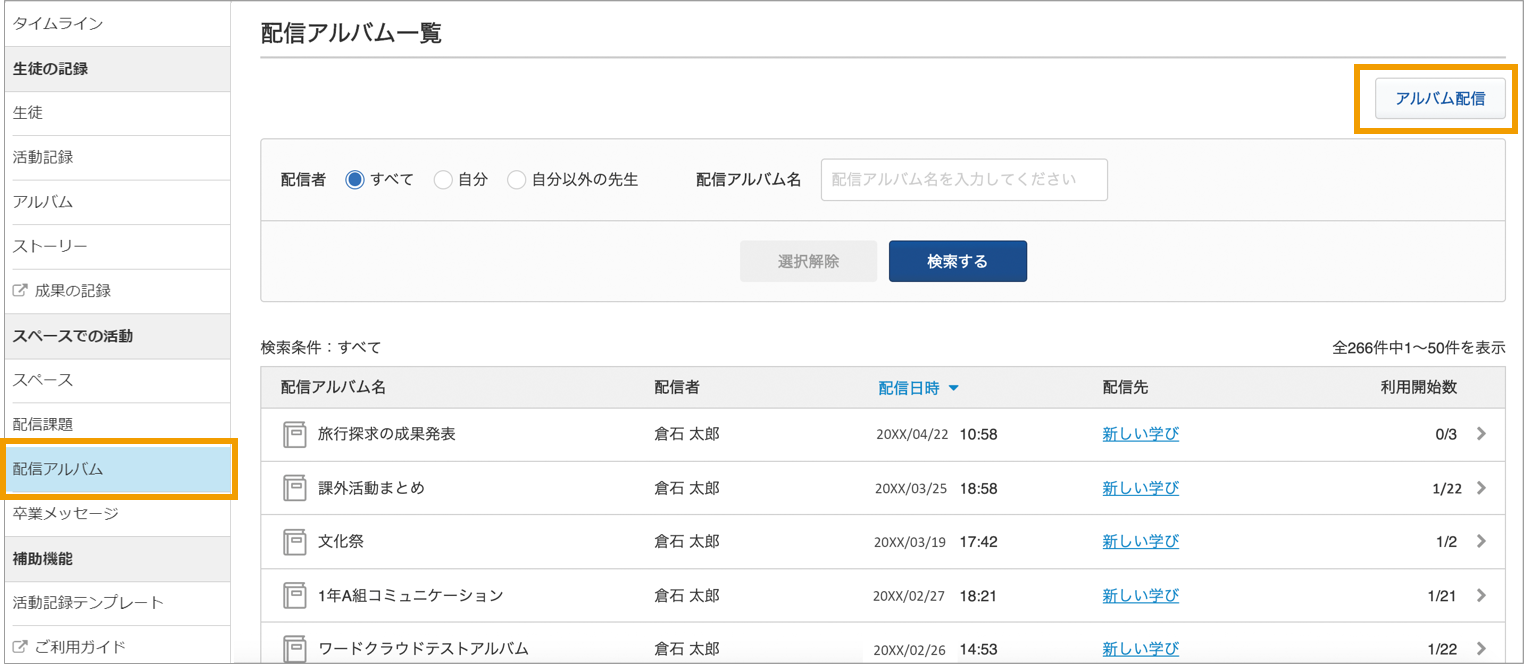Screen dimensions: 1524x664
Task: Select 配信アルバム in sidebar
Action: pyautogui.click(x=118, y=469)
